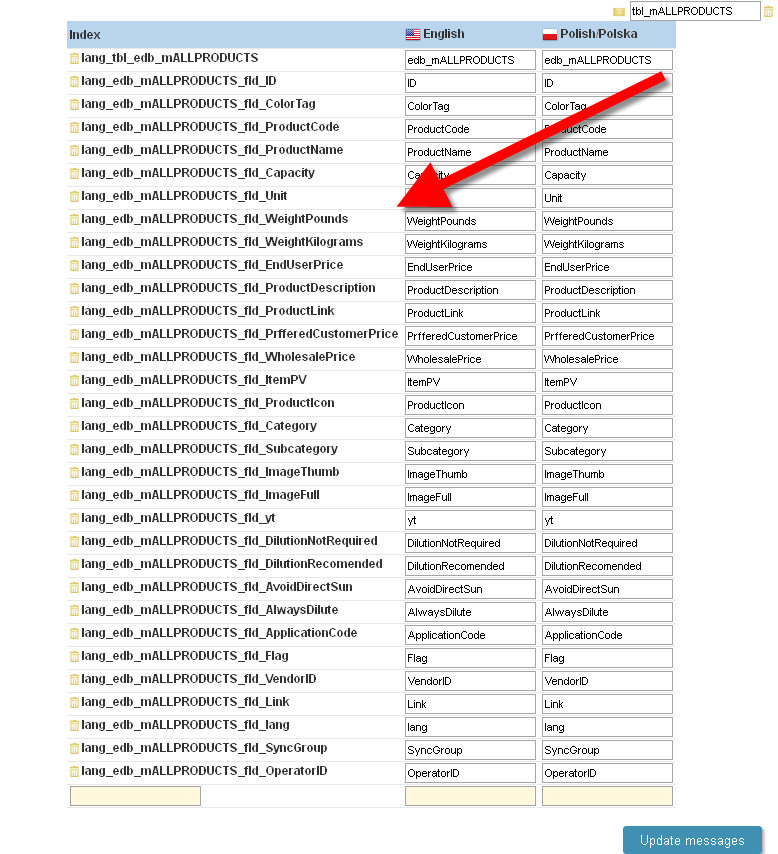Focus the Polish field containing VendorID
778x854 pixels.
(x=607, y=681)
